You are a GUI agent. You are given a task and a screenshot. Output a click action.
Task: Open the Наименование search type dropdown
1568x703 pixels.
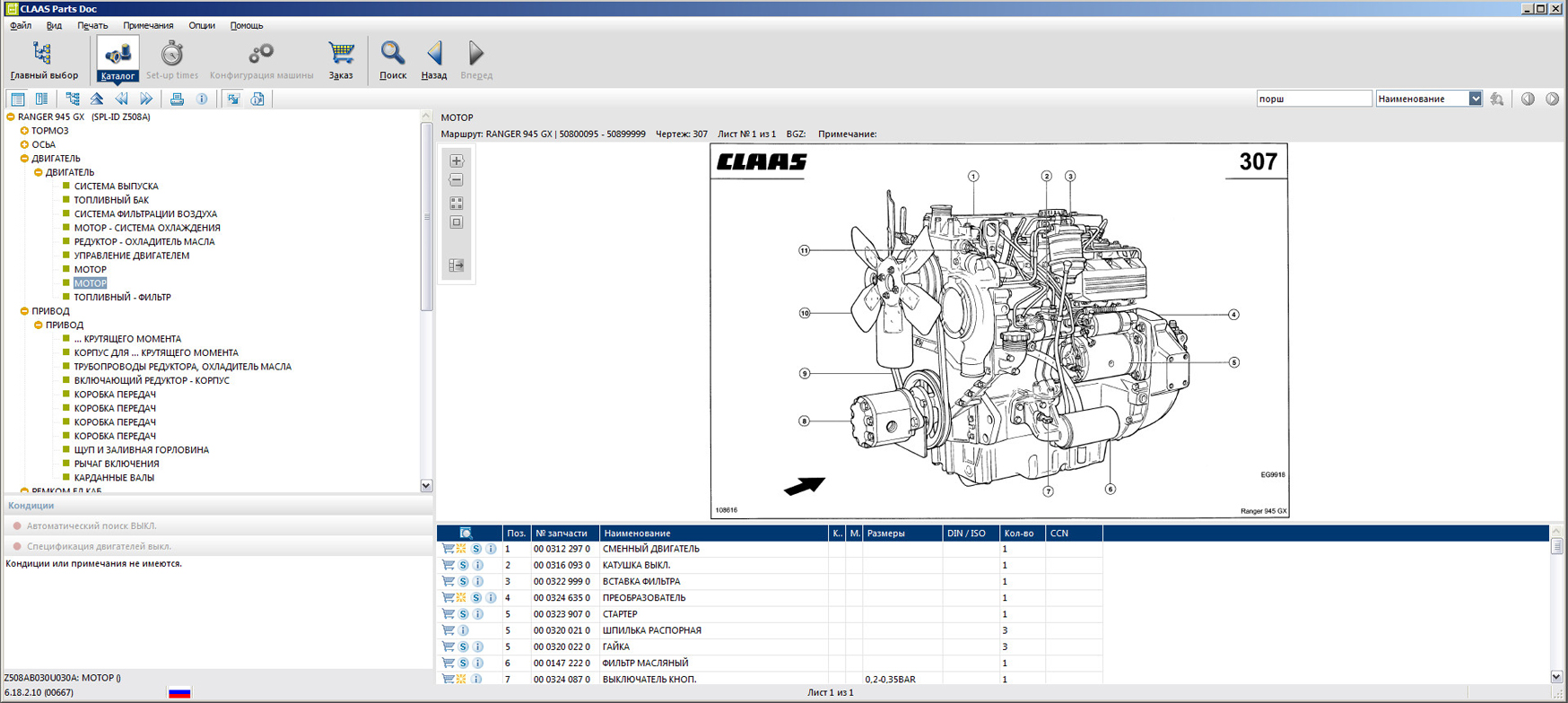(x=1475, y=99)
